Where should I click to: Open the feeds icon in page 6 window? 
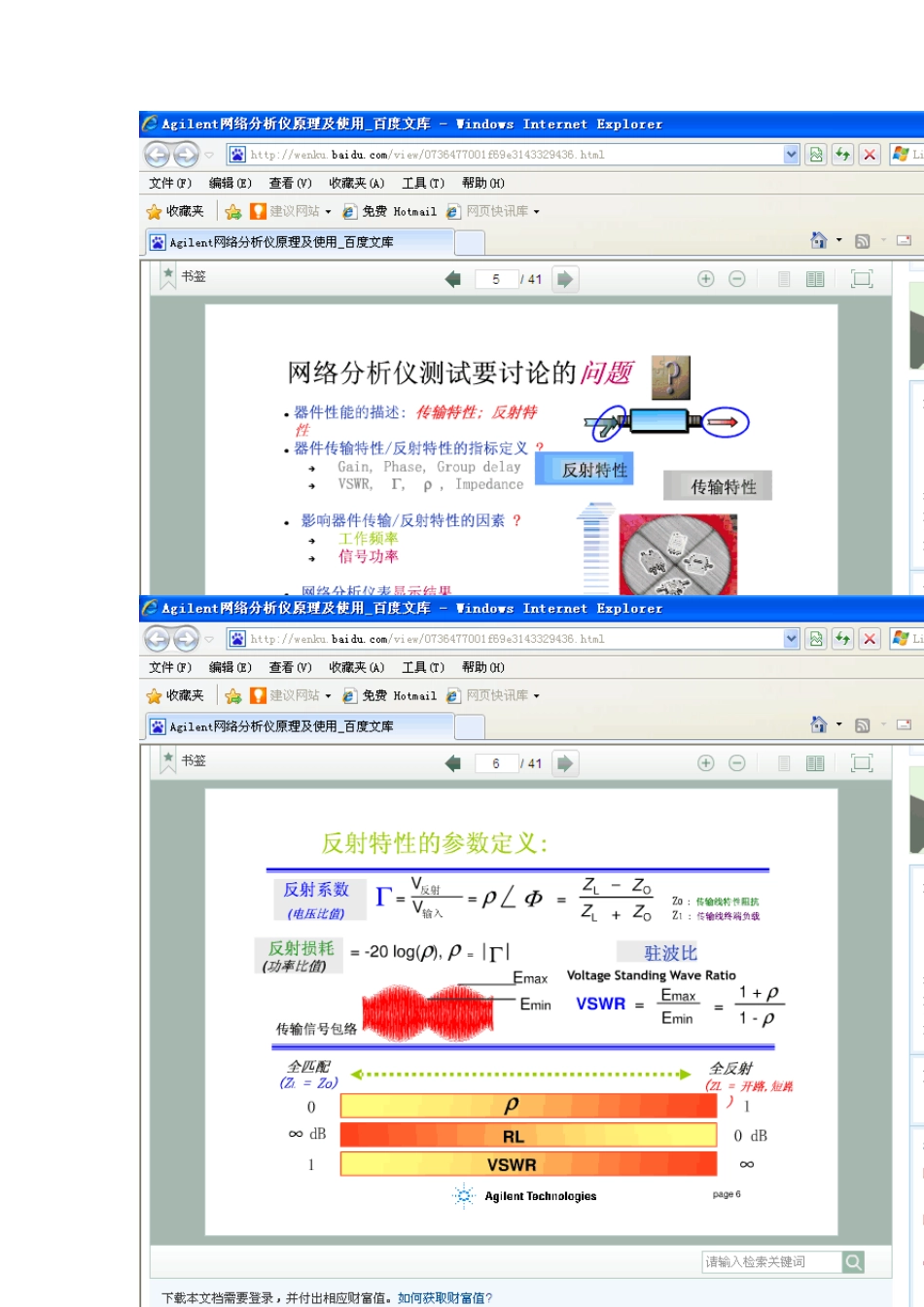[862, 725]
